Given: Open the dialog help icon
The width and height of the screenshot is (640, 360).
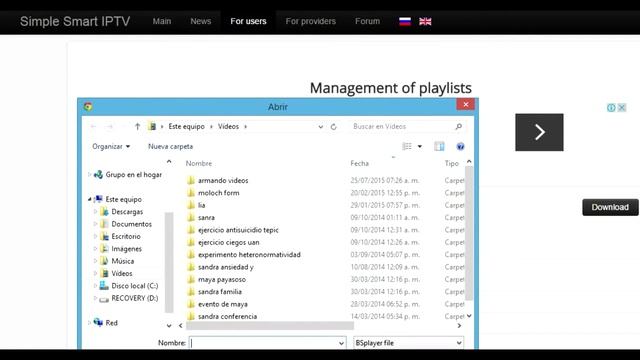Looking at the screenshot, I should (x=460, y=146).
